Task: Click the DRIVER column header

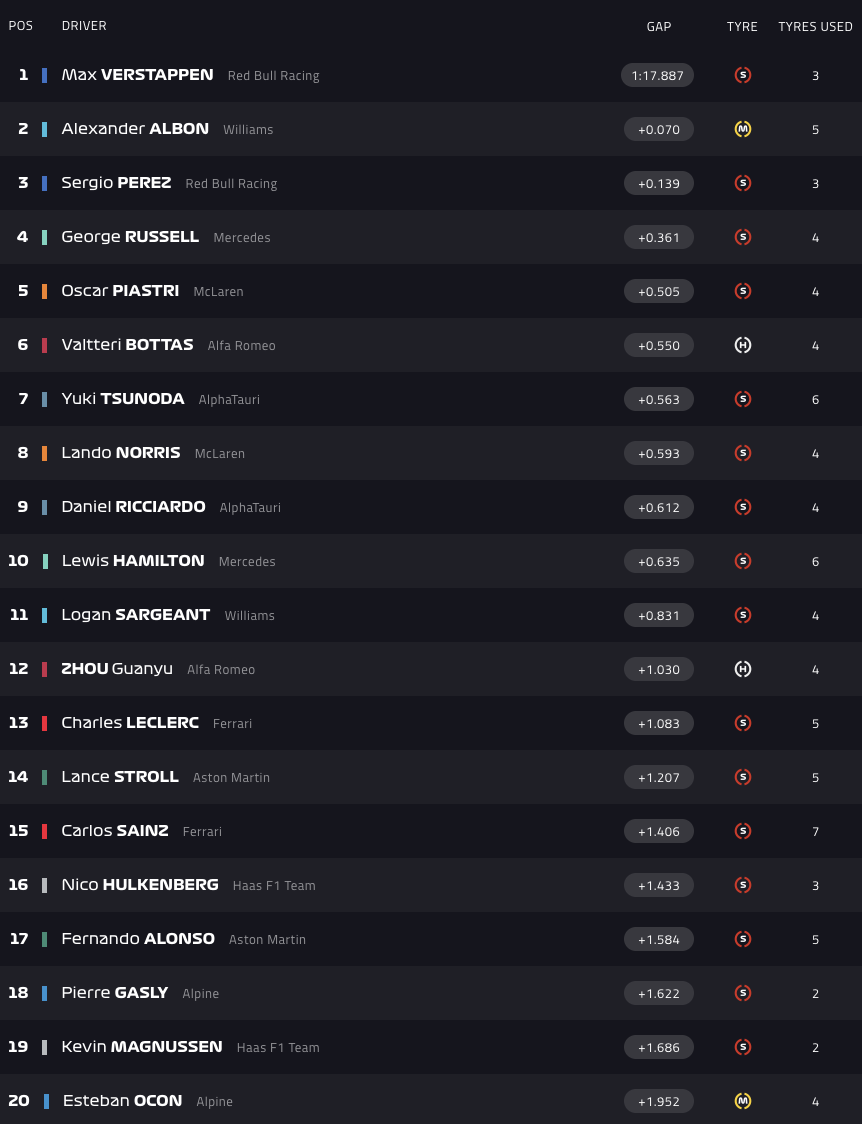Action: 84,26
